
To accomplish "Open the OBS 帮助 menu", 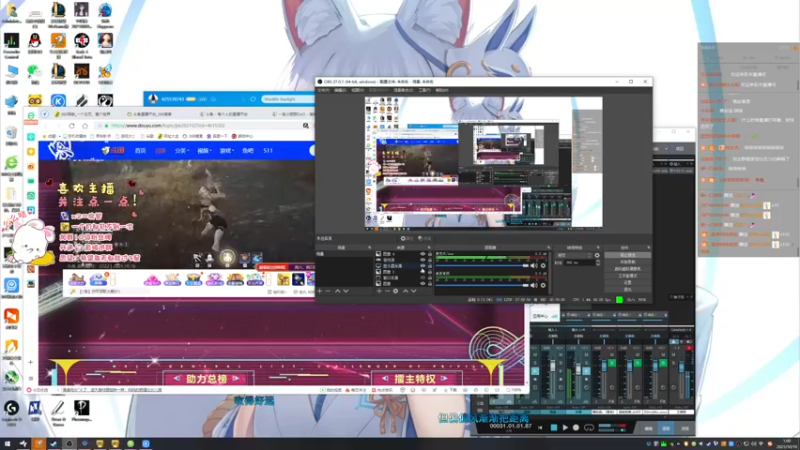I will click(x=442, y=90).
